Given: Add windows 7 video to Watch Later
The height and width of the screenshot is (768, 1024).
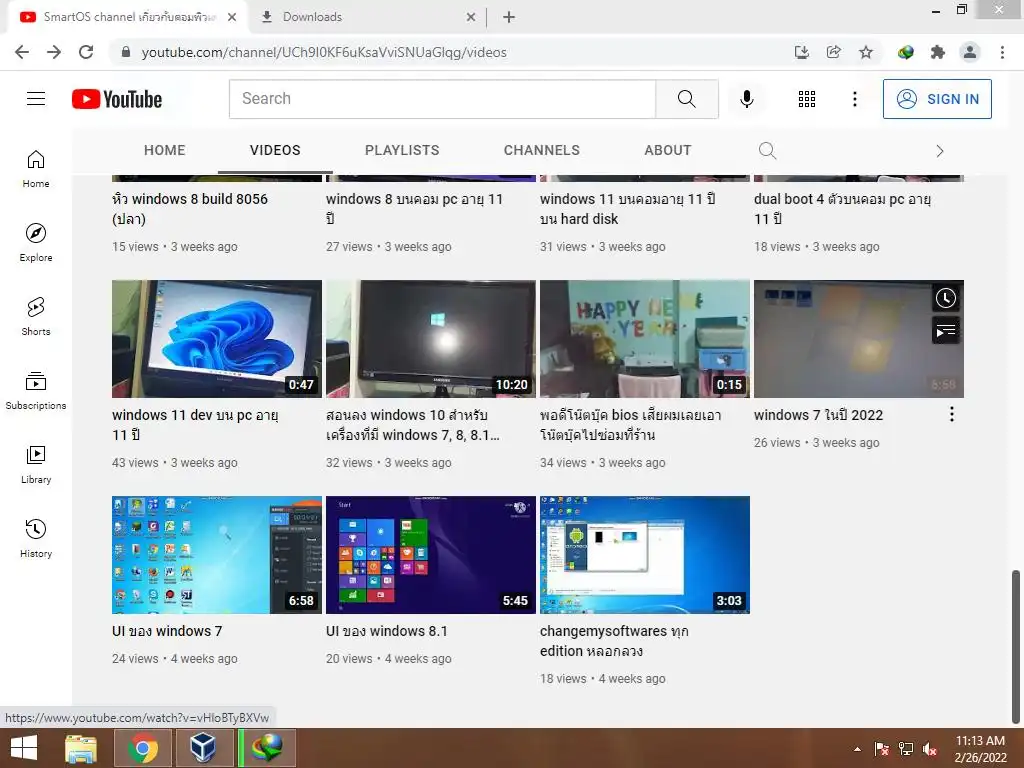Looking at the screenshot, I should [946, 298].
